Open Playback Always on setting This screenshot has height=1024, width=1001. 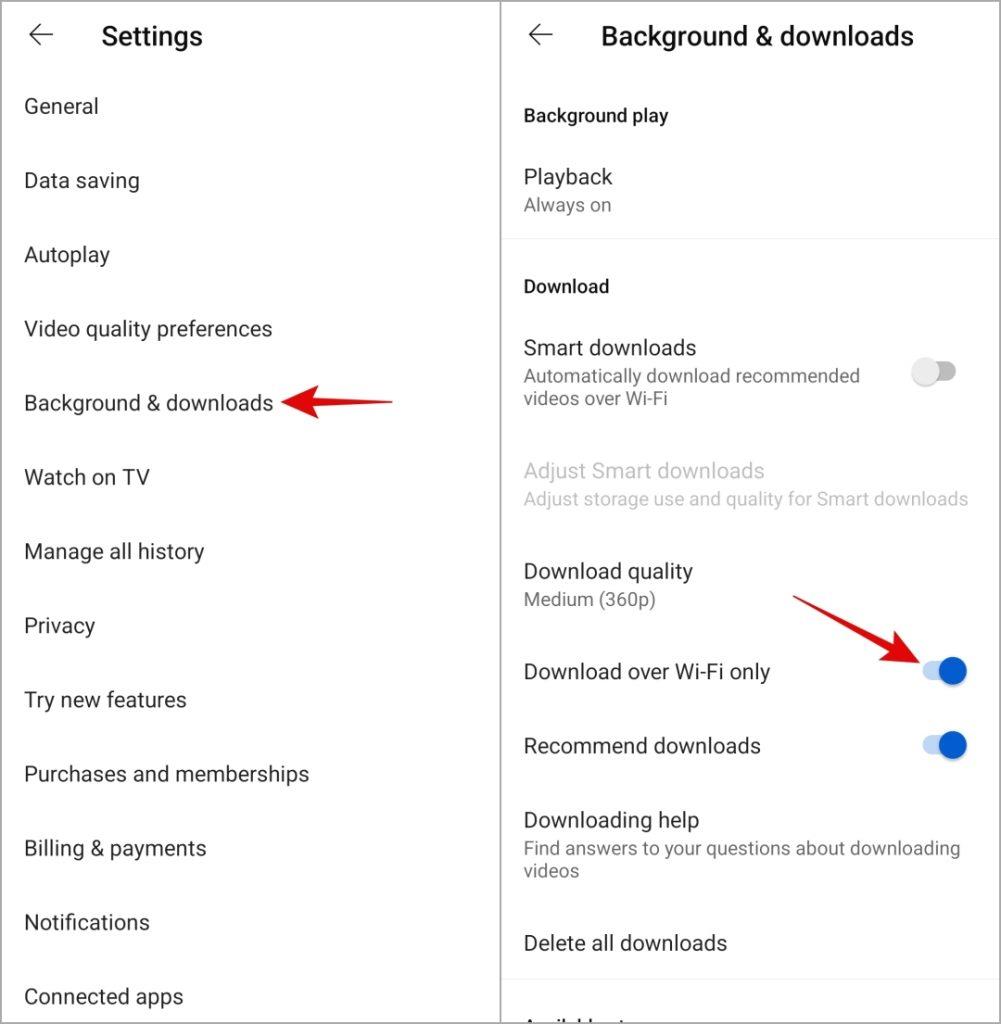click(751, 190)
